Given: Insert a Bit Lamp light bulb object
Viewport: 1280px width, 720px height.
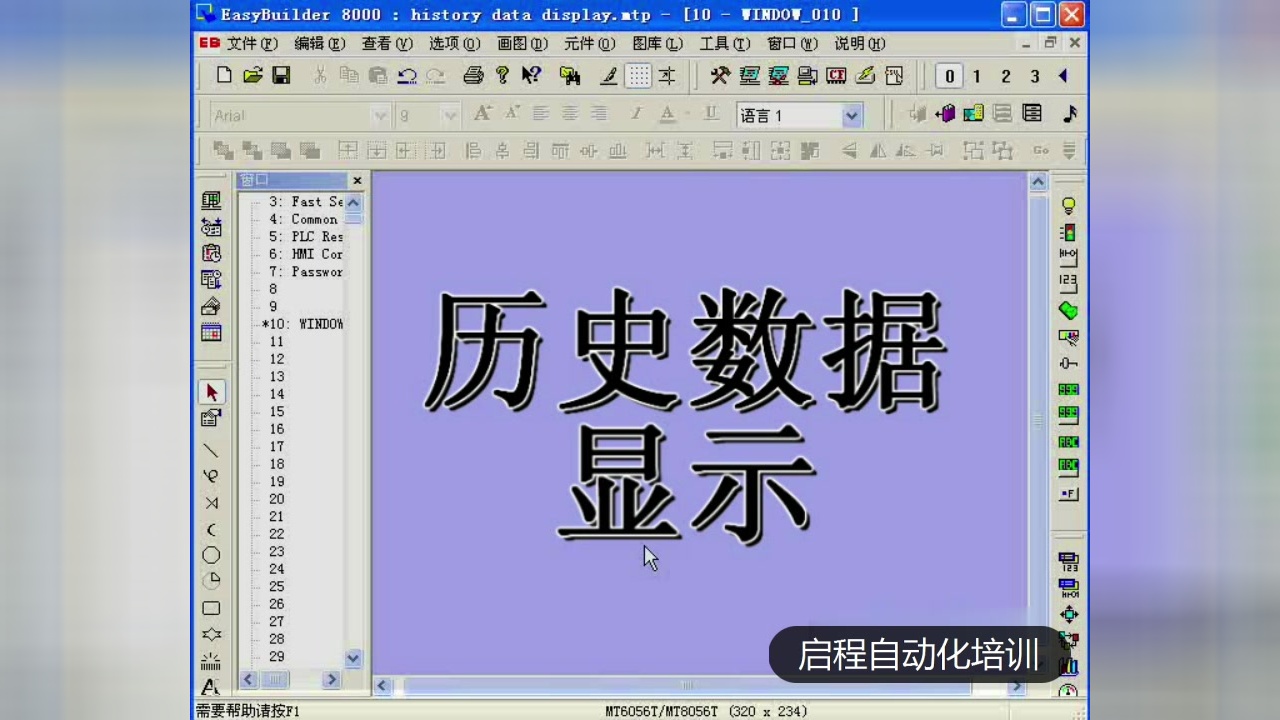Looking at the screenshot, I should (1068, 206).
